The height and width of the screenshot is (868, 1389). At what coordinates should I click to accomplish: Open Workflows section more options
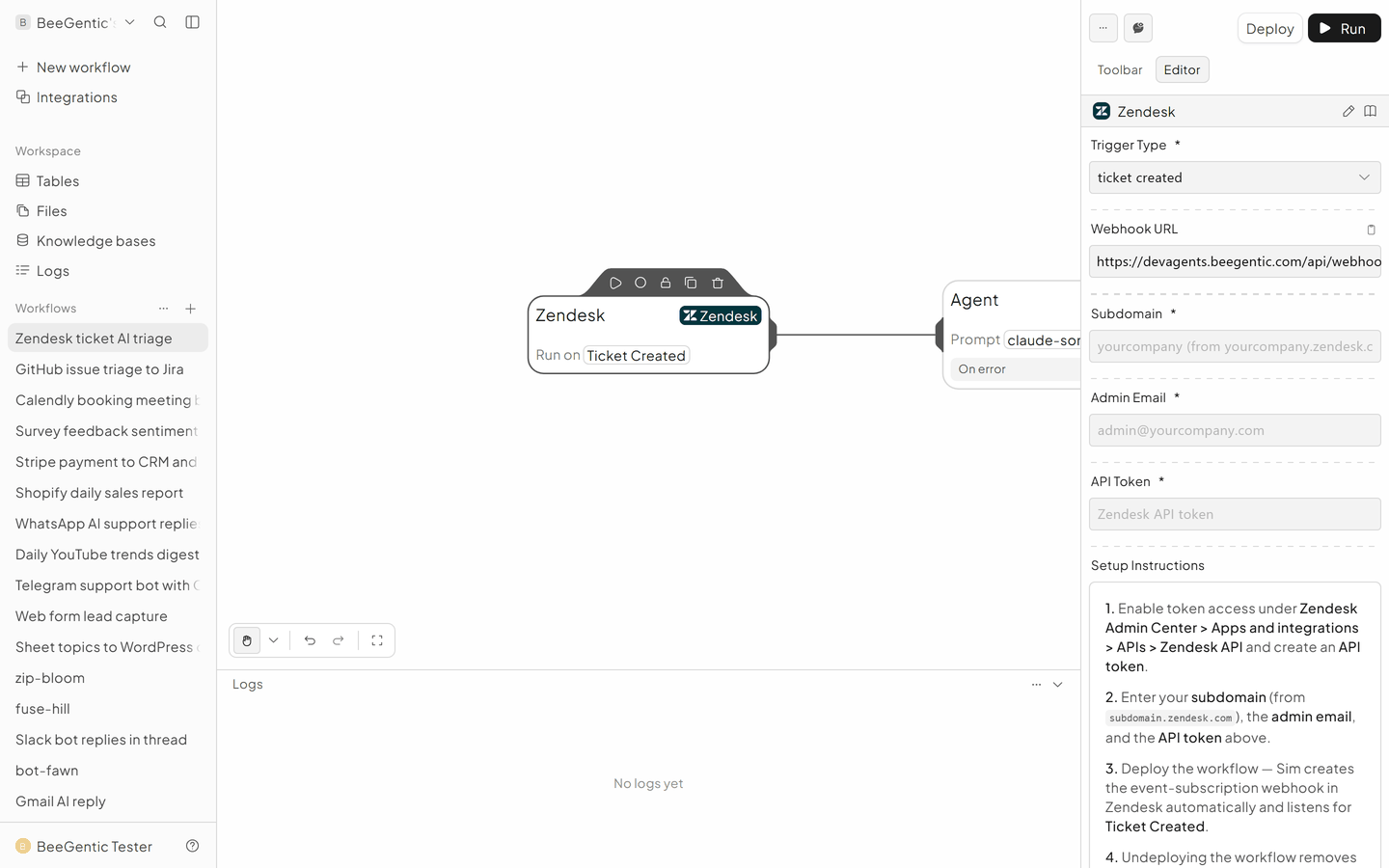[163, 309]
